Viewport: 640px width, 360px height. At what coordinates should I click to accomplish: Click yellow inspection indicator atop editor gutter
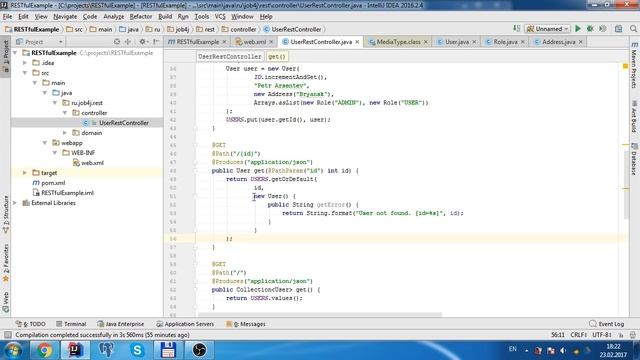point(625,66)
